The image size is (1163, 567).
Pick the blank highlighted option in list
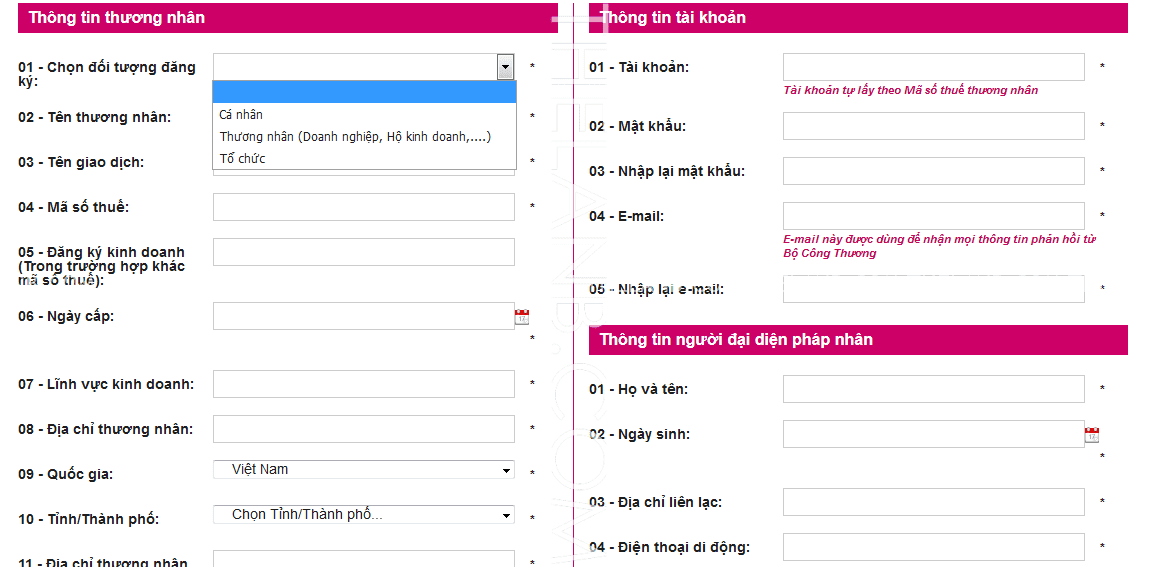coord(364,93)
